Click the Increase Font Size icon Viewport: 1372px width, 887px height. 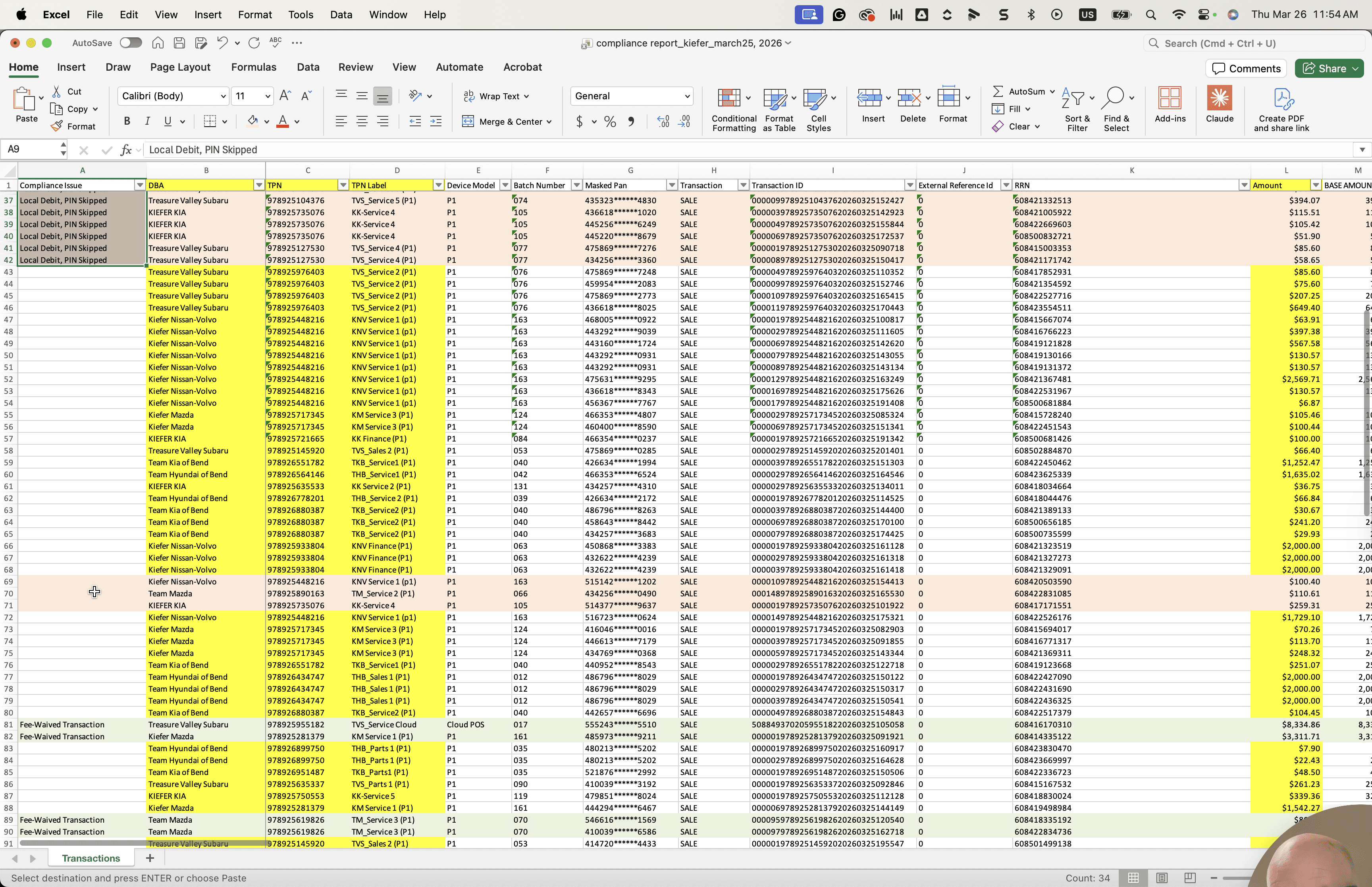[285, 96]
